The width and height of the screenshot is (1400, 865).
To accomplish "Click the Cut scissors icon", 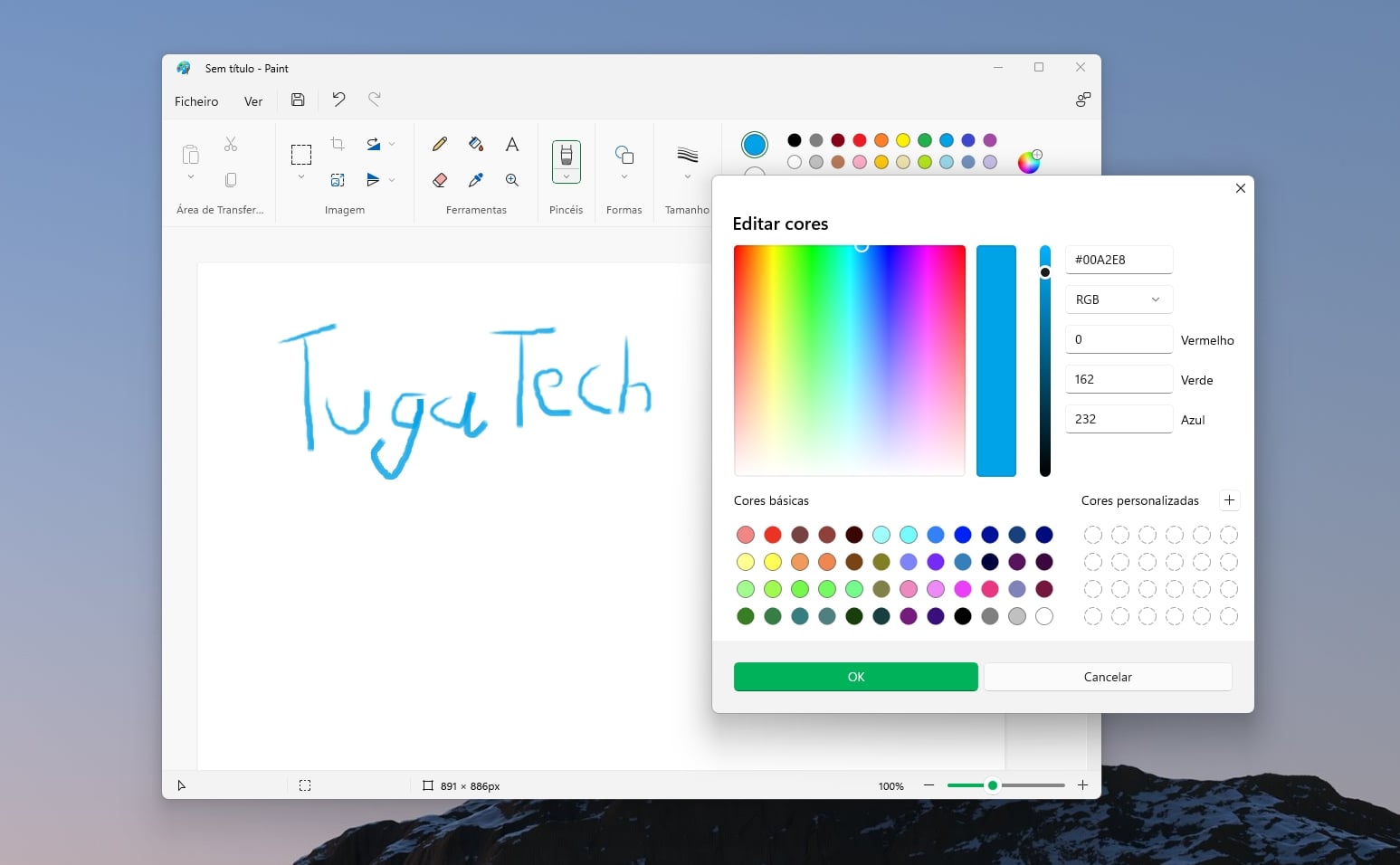I will (231, 144).
